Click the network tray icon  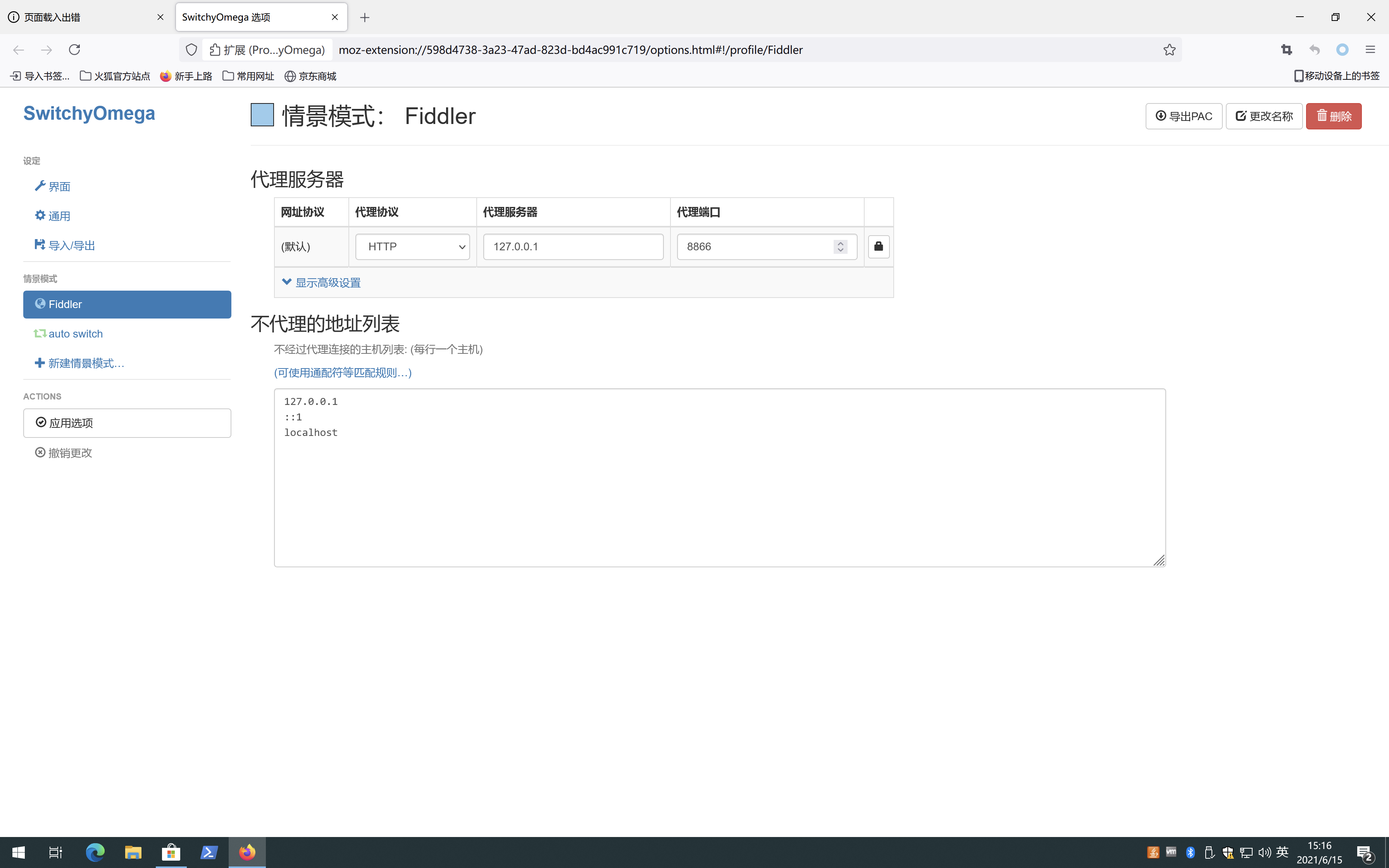pyautogui.click(x=1246, y=852)
